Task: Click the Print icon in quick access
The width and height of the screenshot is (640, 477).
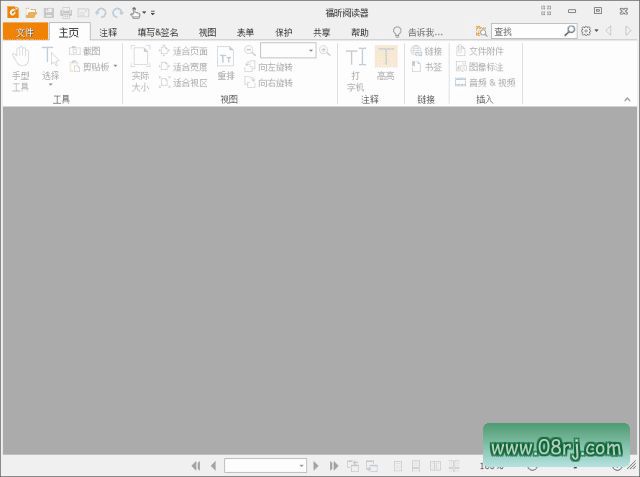Action: tap(66, 13)
